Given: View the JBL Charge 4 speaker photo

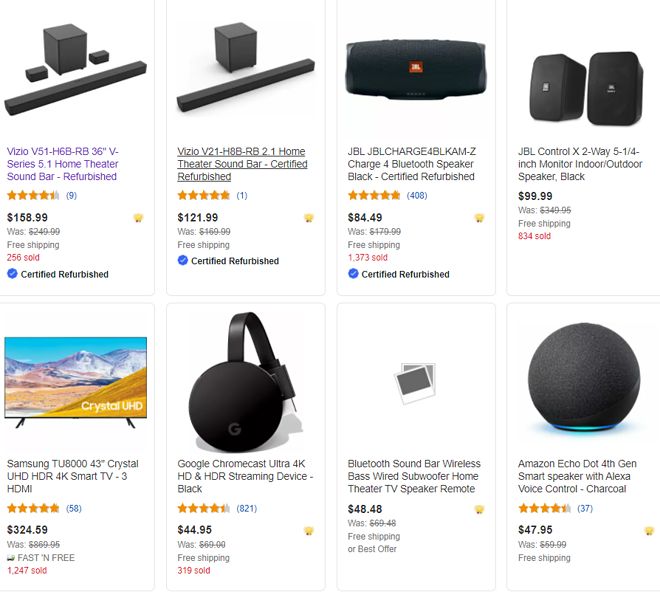Looking at the screenshot, I should pyautogui.click(x=416, y=70).
